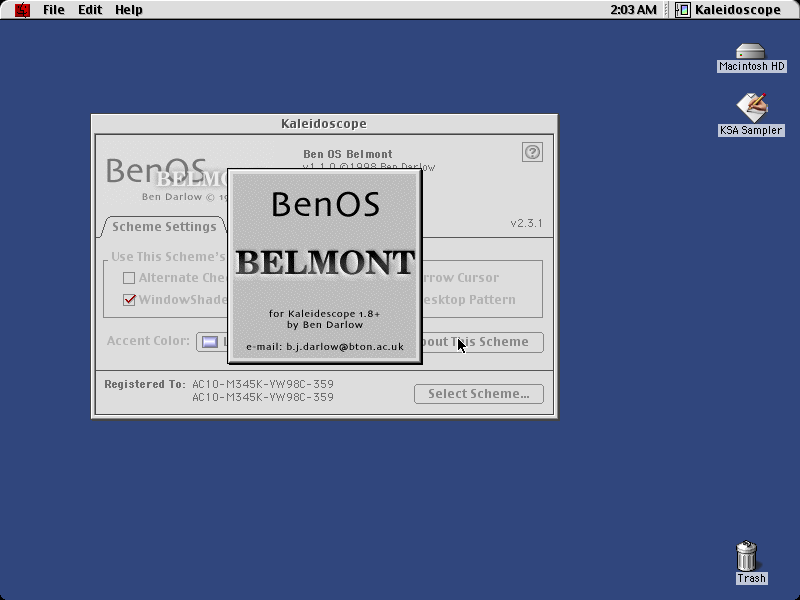Select the Trash icon on desktop
The height and width of the screenshot is (600, 800).
[x=747, y=556]
